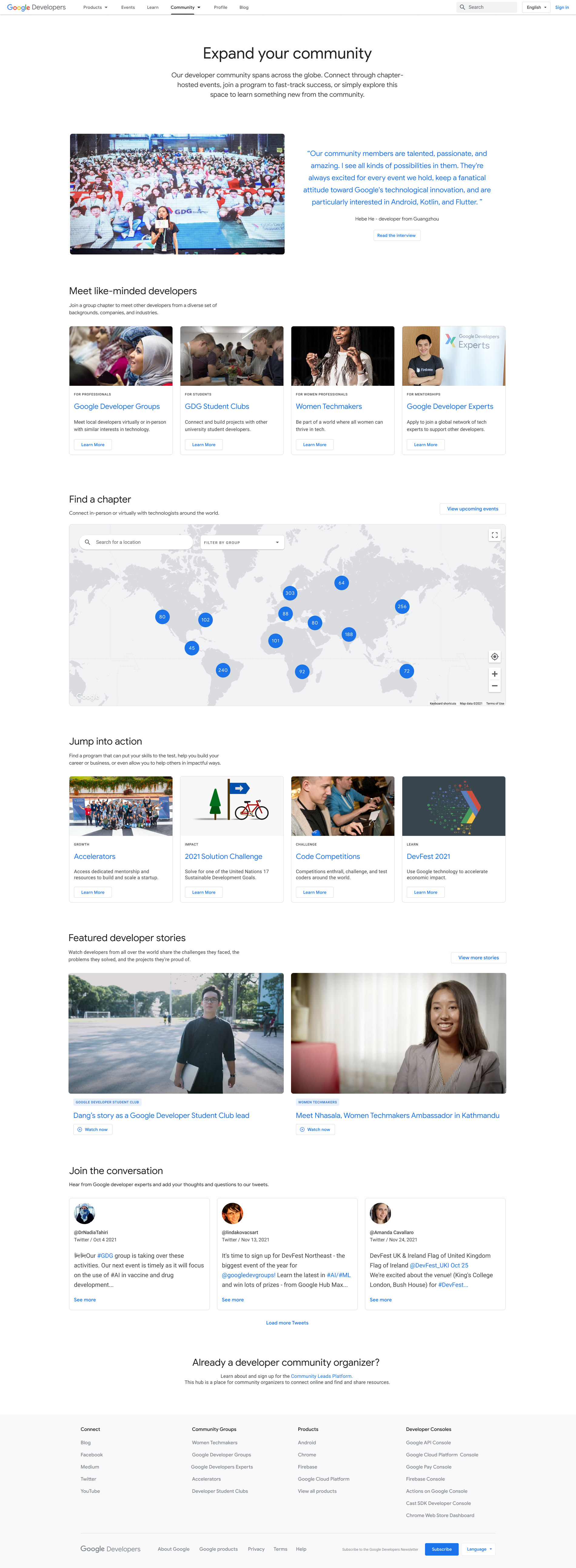The height and width of the screenshot is (1568, 576).
Task: Click Learn More under Google Developer Groups
Action: point(93,444)
